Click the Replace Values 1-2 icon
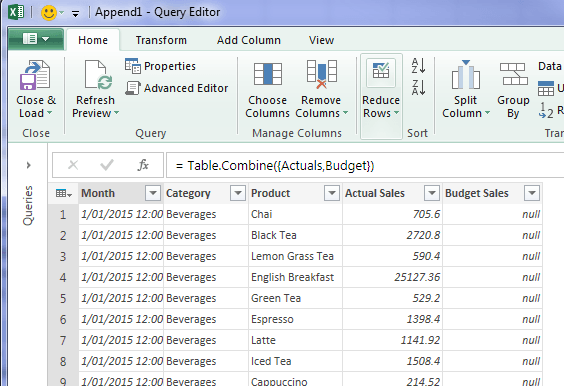Viewport: 564px width, 386px height. pyautogui.click(x=546, y=110)
